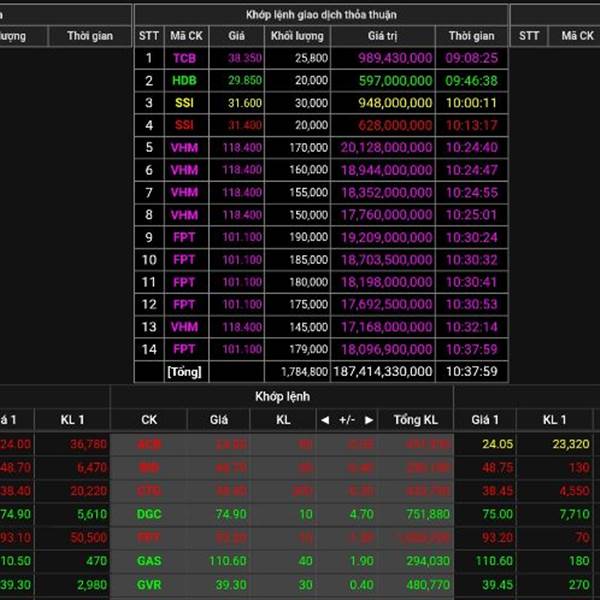Click GAS total volume 294,030

tap(428, 561)
